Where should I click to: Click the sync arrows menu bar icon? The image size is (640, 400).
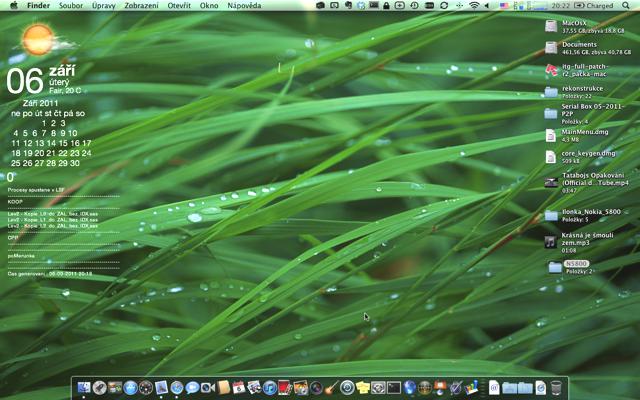click(x=444, y=5)
